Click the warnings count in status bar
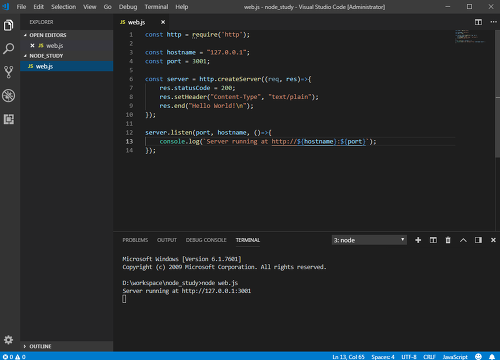The width and height of the screenshot is (500, 360). pos(20,357)
